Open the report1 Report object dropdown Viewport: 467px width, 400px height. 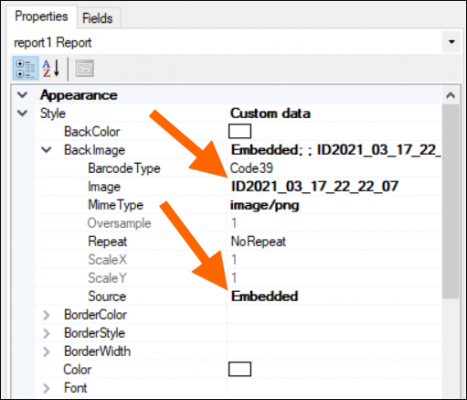click(452, 42)
